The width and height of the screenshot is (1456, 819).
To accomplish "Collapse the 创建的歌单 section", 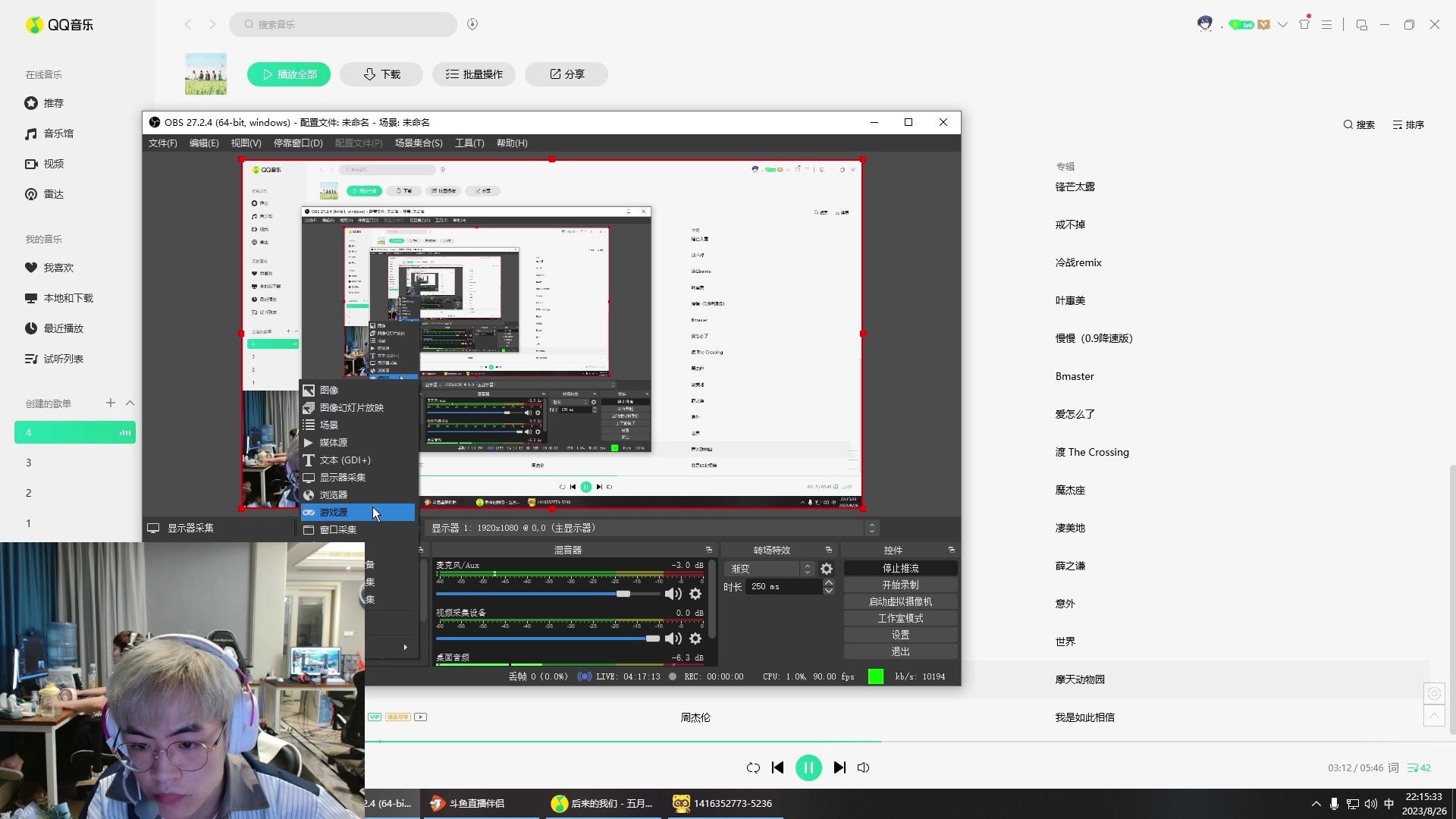I will 130,403.
